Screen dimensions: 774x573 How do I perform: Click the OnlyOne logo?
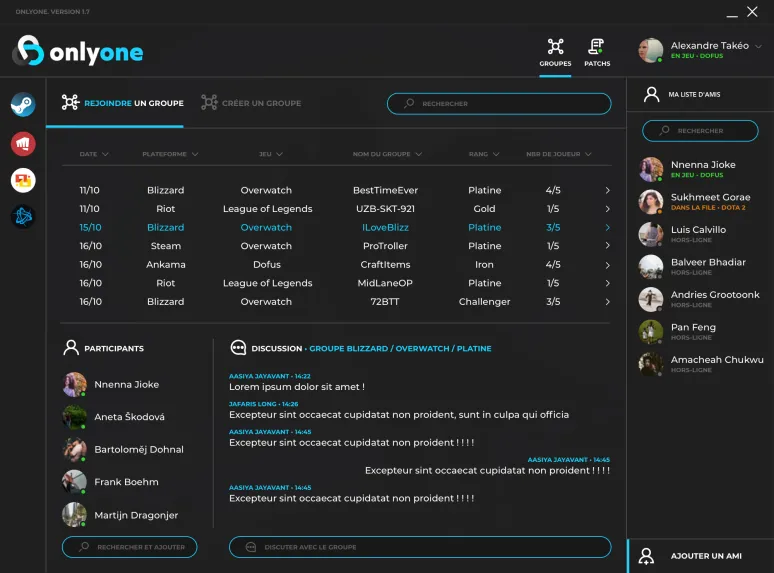pyautogui.click(x=78, y=52)
